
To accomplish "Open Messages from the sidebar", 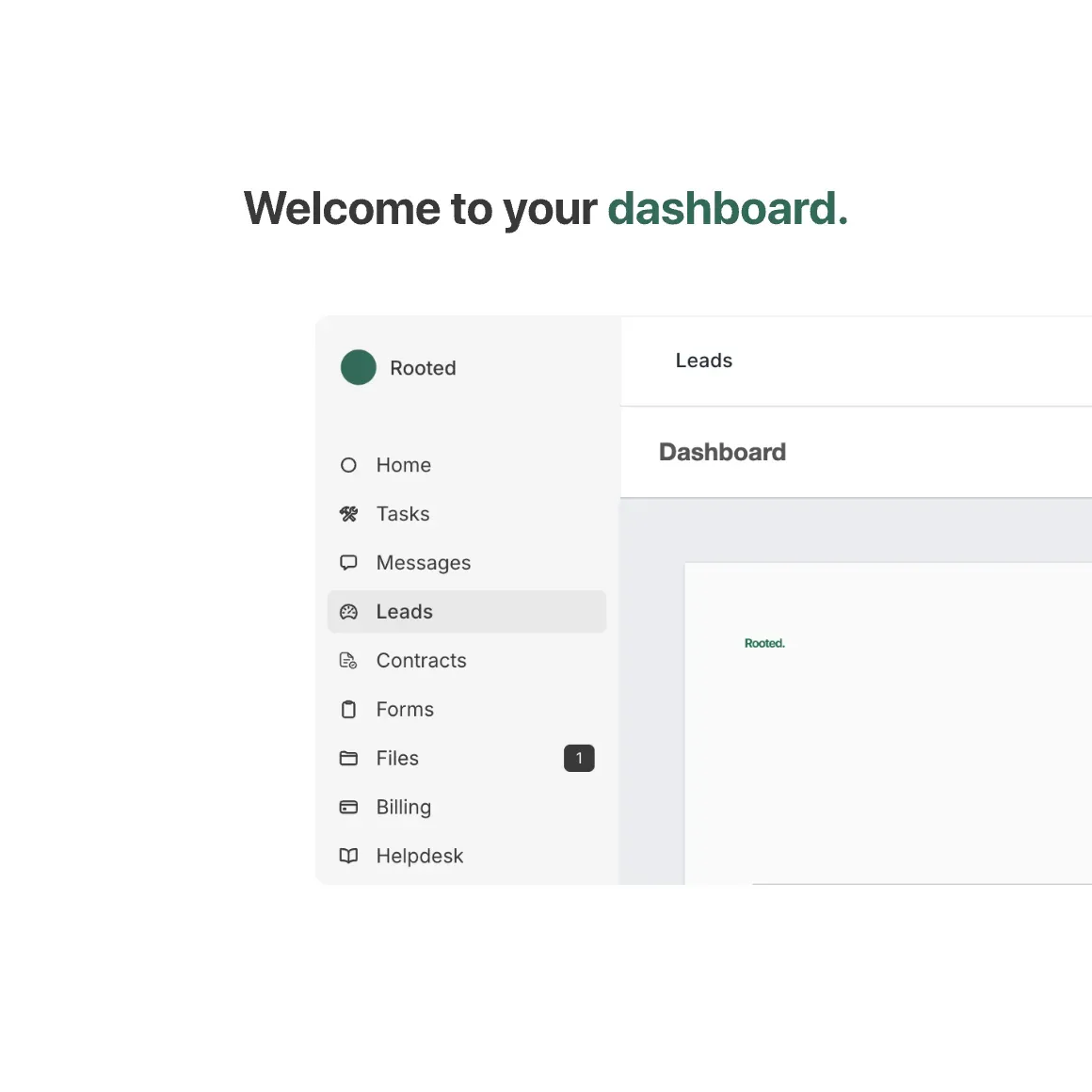I will [423, 563].
